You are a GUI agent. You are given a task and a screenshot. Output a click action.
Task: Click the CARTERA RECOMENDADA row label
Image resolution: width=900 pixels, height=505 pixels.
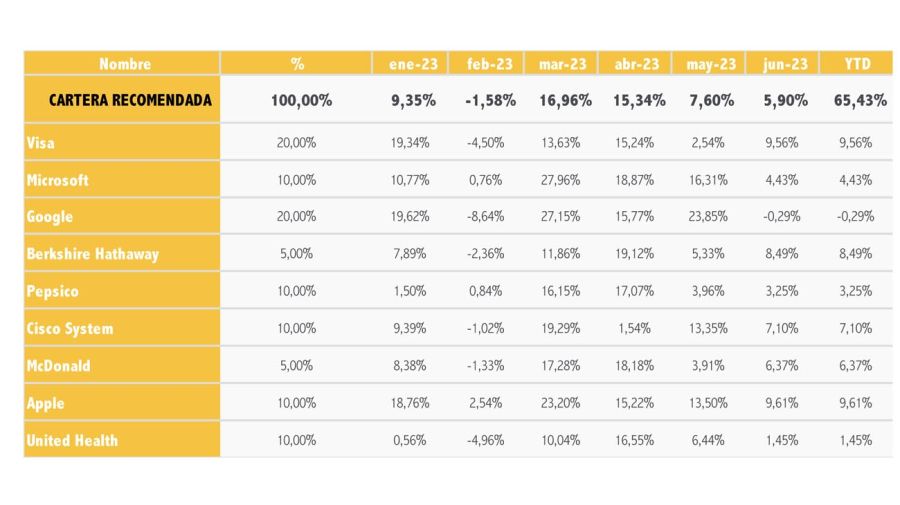pyautogui.click(x=130, y=100)
